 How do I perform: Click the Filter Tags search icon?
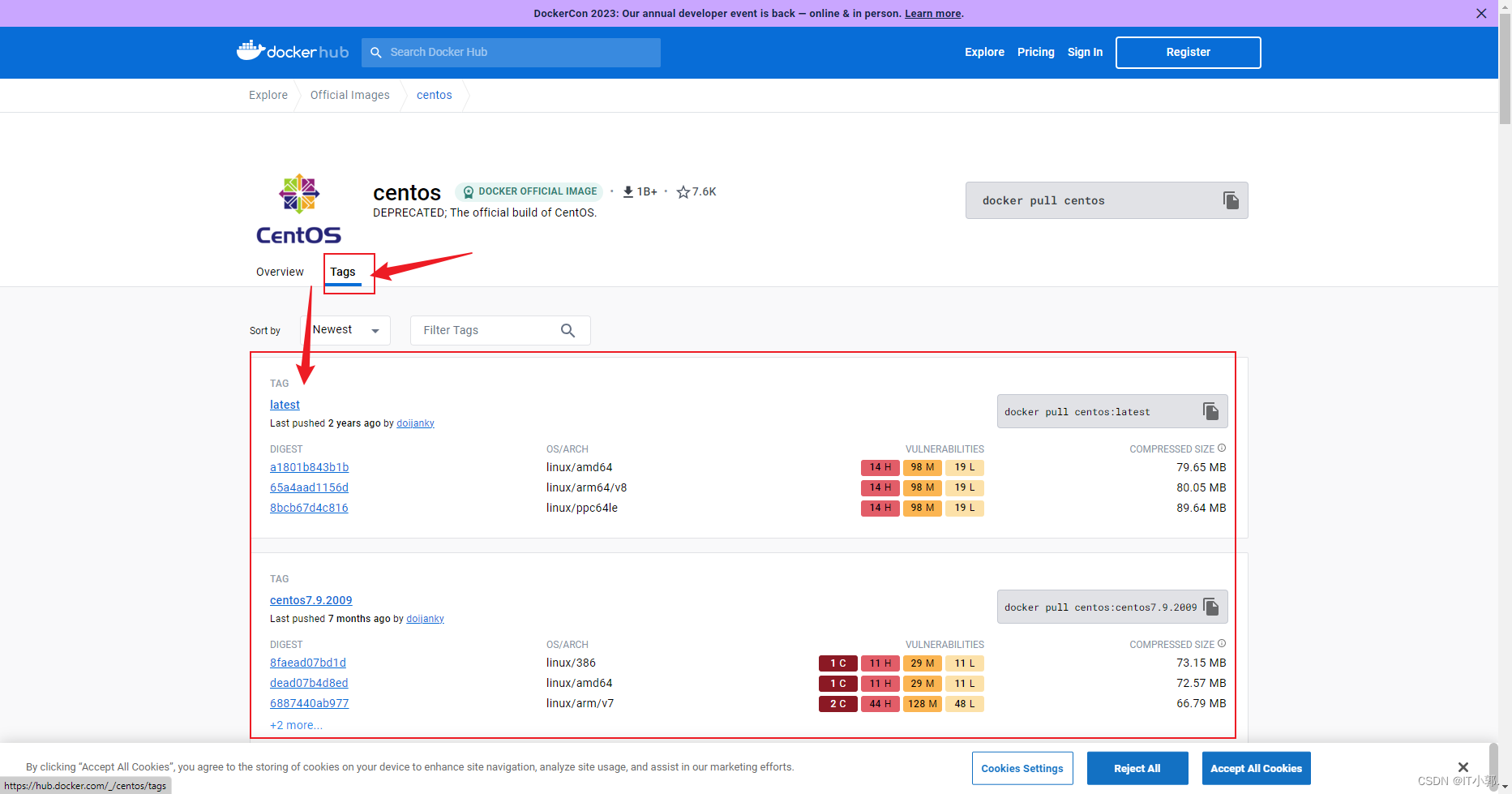568,330
